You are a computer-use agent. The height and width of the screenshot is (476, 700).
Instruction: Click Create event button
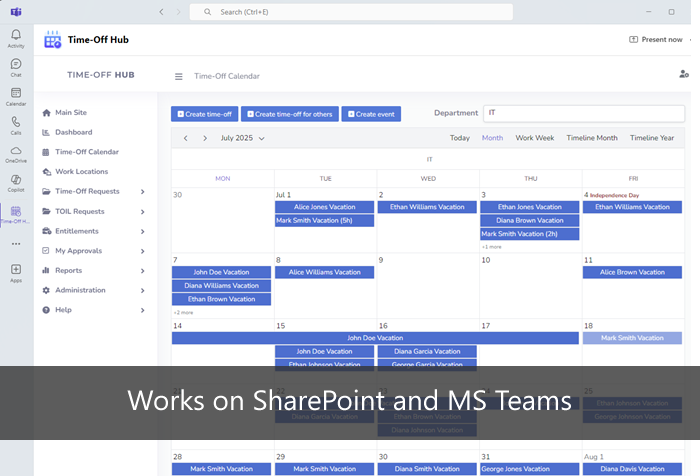coord(371,114)
